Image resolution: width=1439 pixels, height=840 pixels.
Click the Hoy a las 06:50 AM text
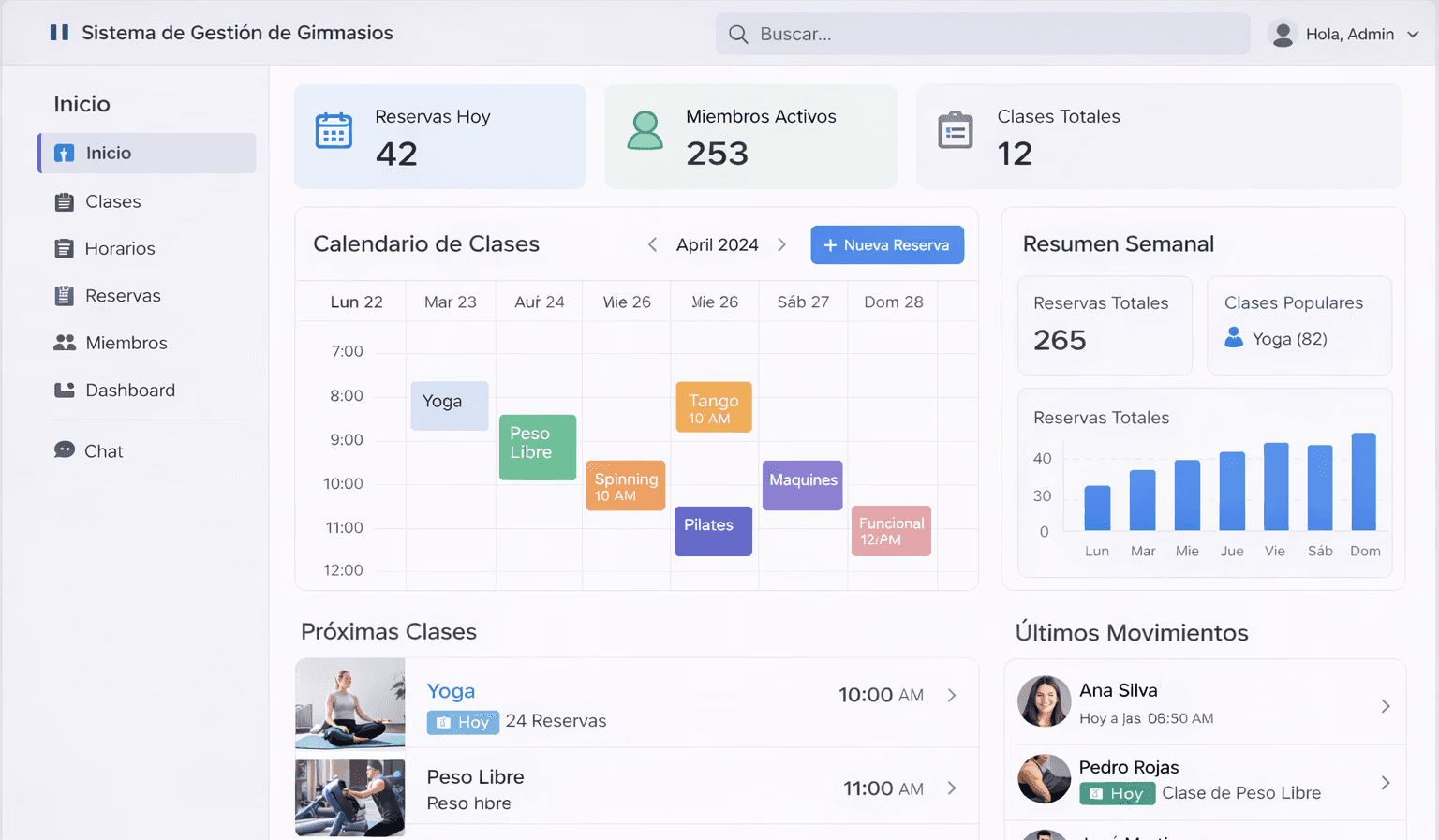[x=1147, y=718]
